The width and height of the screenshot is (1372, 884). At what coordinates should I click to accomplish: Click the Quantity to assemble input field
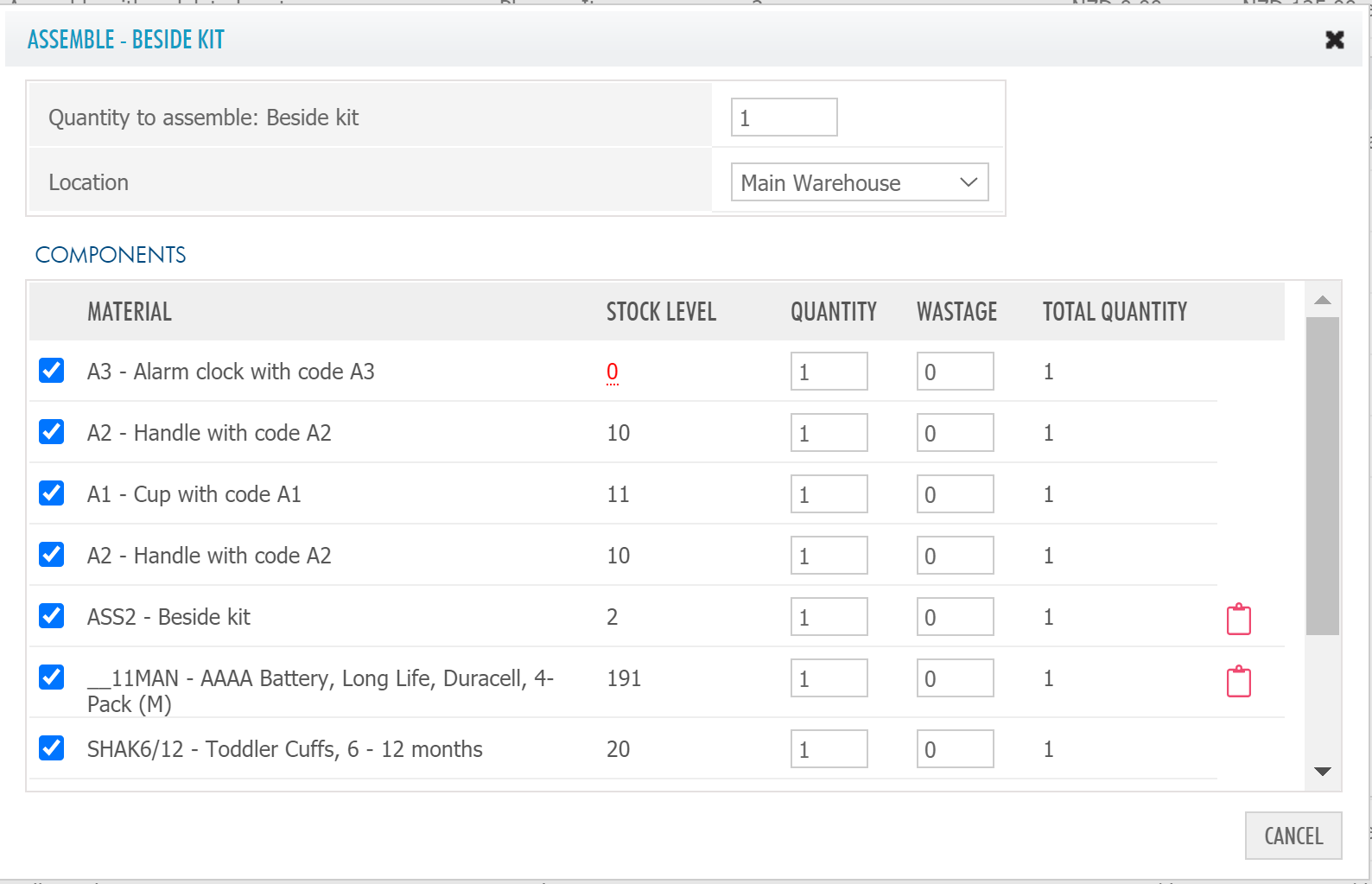point(784,118)
